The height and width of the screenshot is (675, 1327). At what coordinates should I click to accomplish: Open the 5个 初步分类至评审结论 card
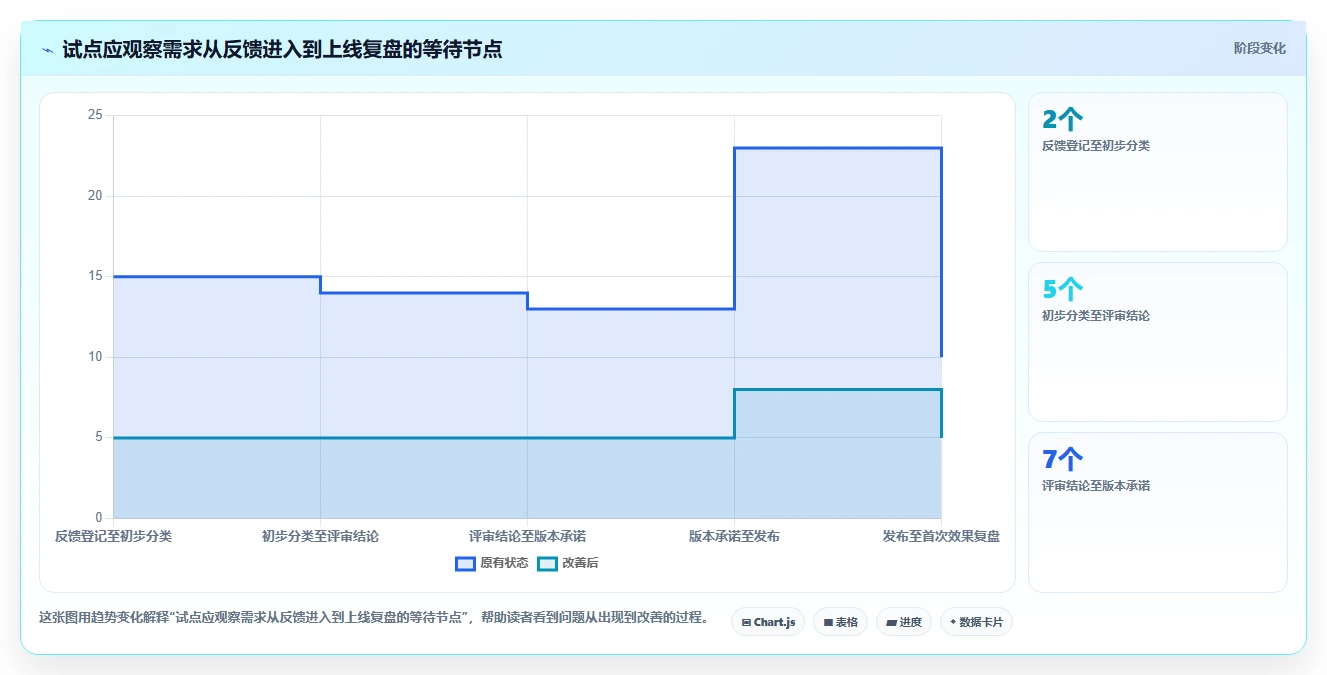(1157, 342)
